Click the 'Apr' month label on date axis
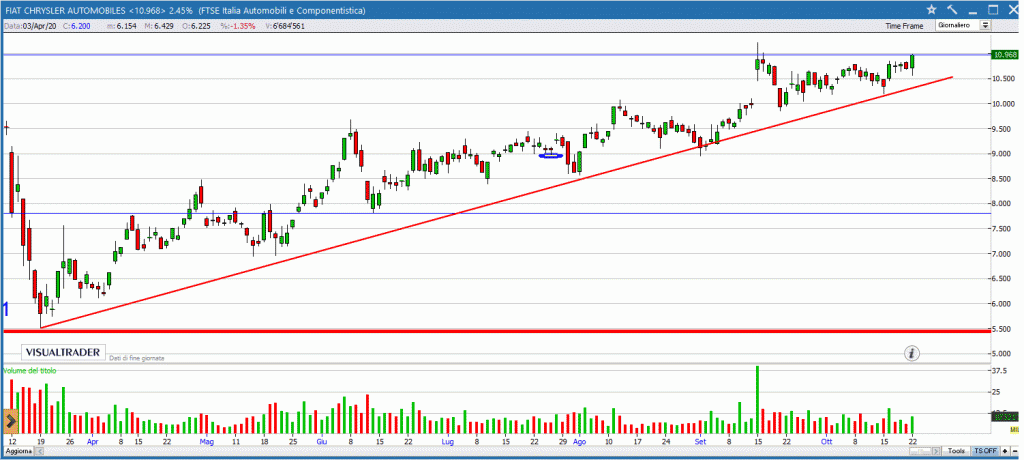This screenshot has width=1024, height=460. click(92, 441)
